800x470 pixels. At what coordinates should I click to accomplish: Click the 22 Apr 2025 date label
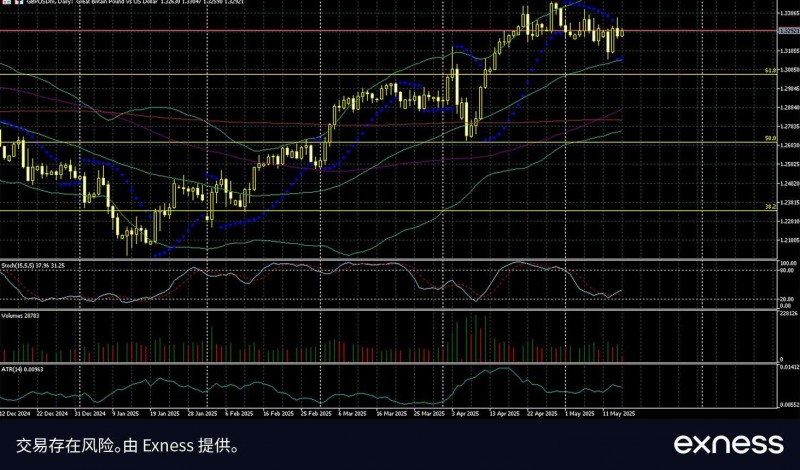pyautogui.click(x=542, y=413)
